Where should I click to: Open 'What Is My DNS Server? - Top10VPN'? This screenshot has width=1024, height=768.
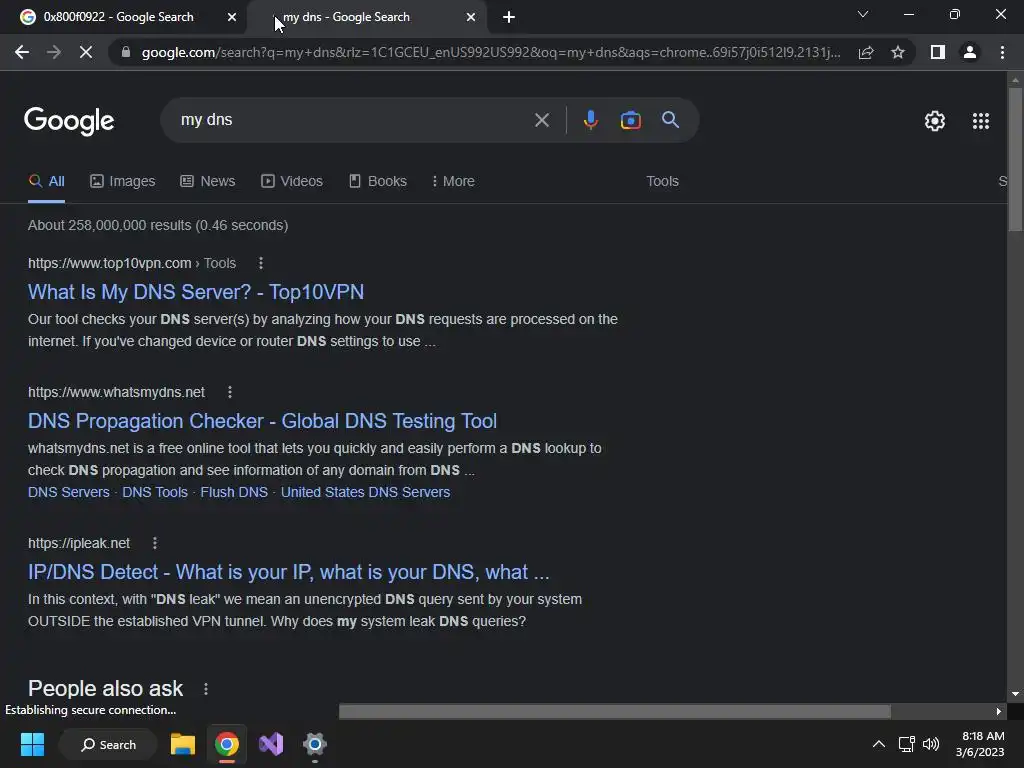pyautogui.click(x=196, y=292)
